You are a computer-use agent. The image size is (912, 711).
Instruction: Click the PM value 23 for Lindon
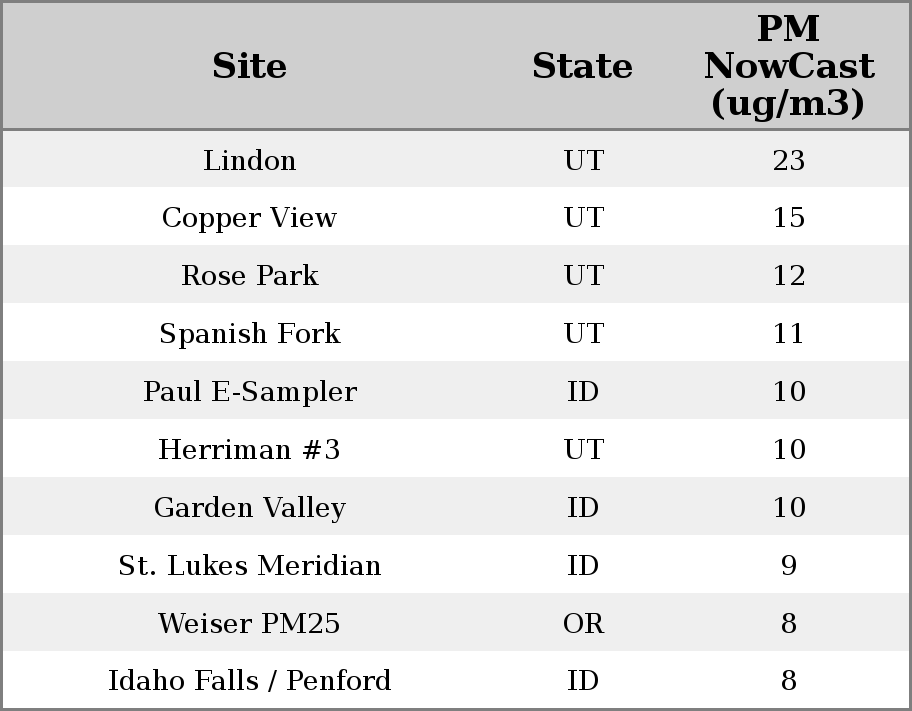point(788,160)
